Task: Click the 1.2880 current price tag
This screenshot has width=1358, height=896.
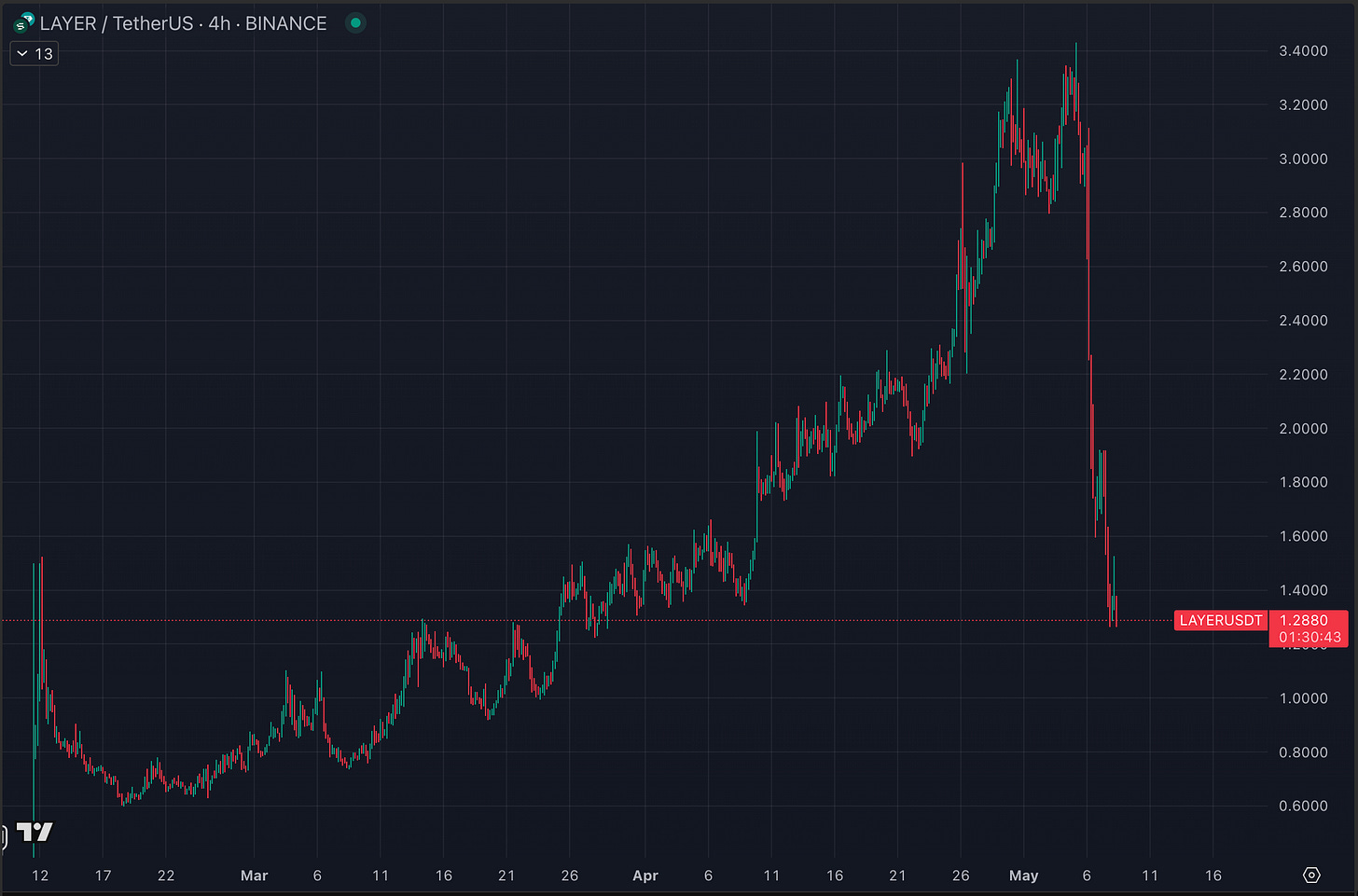Action: pyautogui.click(x=1304, y=620)
